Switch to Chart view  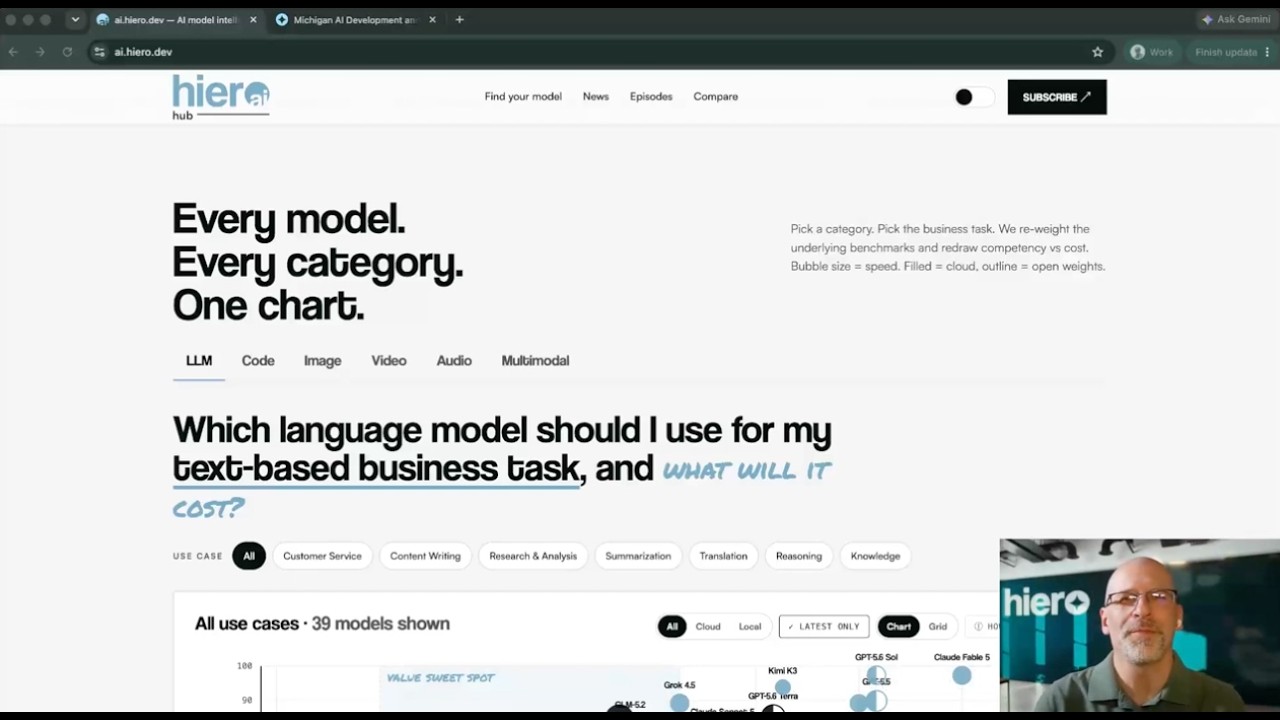(898, 627)
